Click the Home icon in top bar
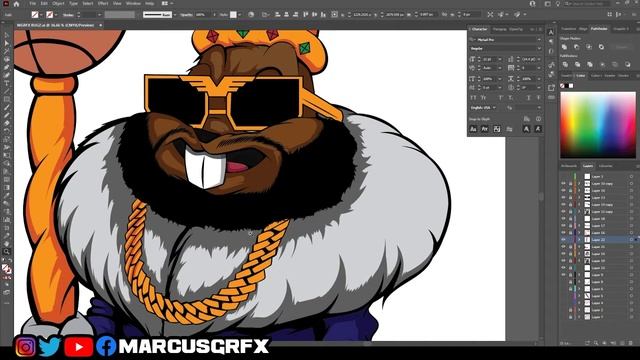The height and width of the screenshot is (360, 640). click(x=16, y=4)
